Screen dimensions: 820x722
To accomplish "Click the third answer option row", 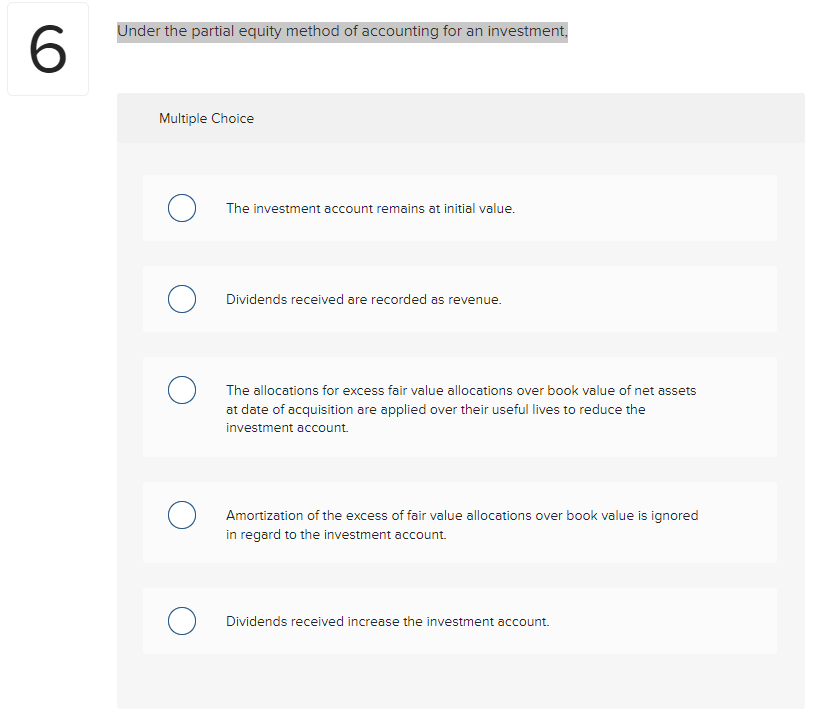I will tap(460, 407).
